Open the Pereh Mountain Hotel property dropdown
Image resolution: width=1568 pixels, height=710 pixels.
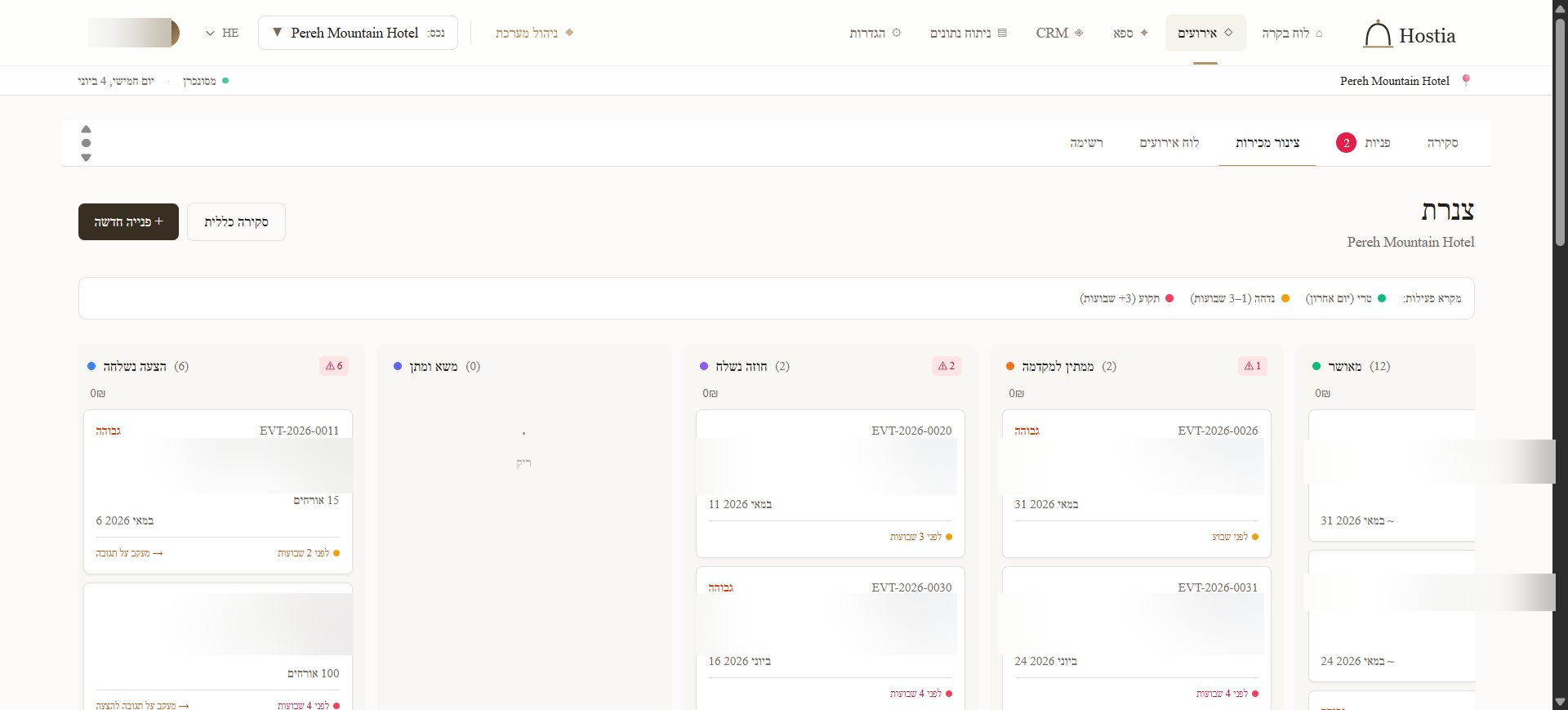pyautogui.click(x=358, y=33)
